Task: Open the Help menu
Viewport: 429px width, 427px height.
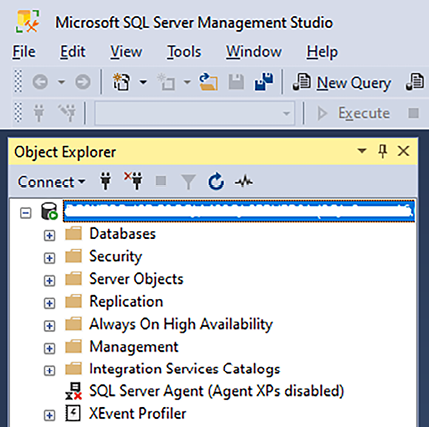Action: pos(322,52)
